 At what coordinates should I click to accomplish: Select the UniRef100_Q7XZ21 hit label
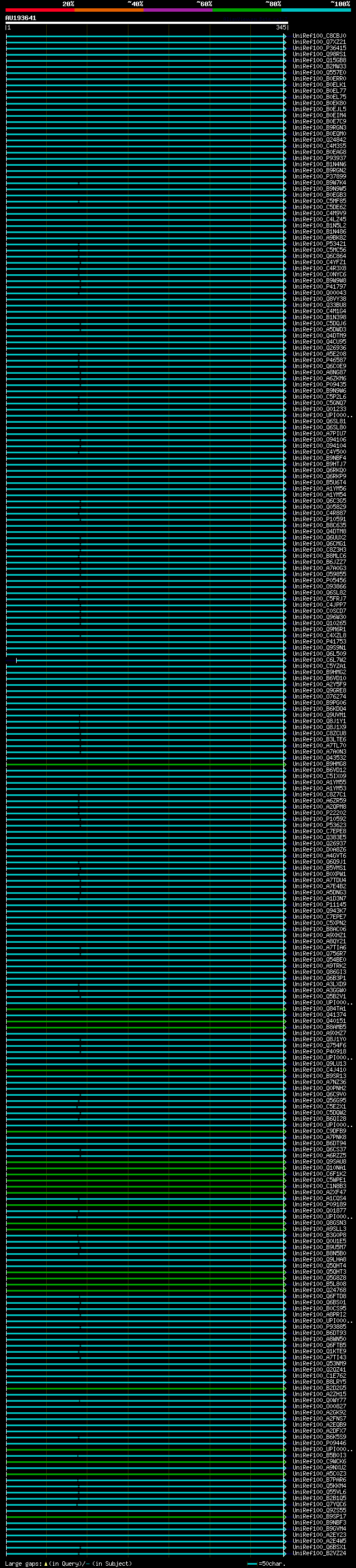319,42
